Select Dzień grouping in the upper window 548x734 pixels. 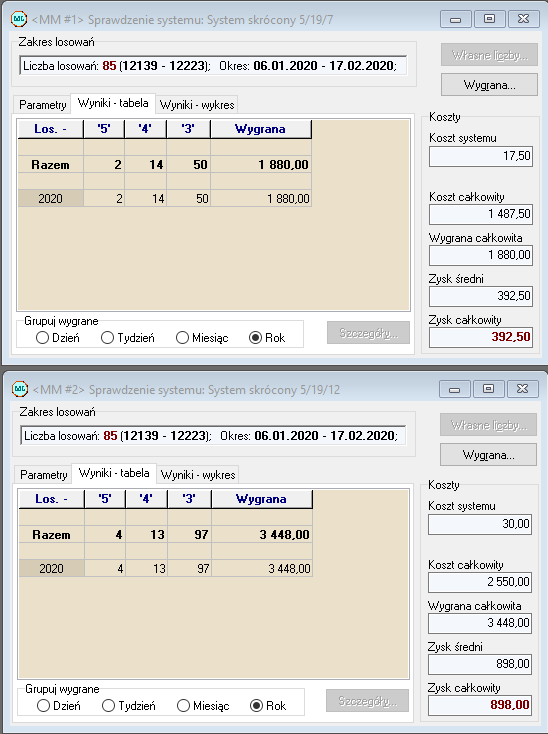tap(58, 338)
